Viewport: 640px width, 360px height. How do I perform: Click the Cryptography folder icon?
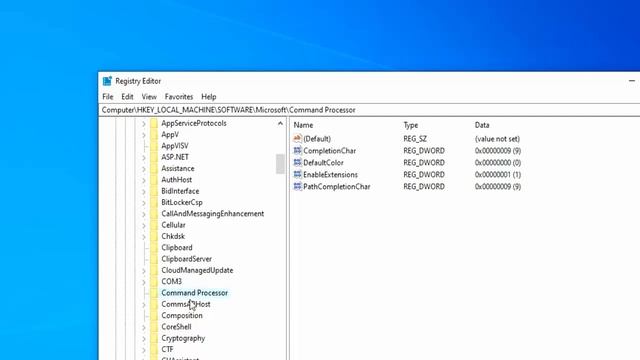click(154, 338)
